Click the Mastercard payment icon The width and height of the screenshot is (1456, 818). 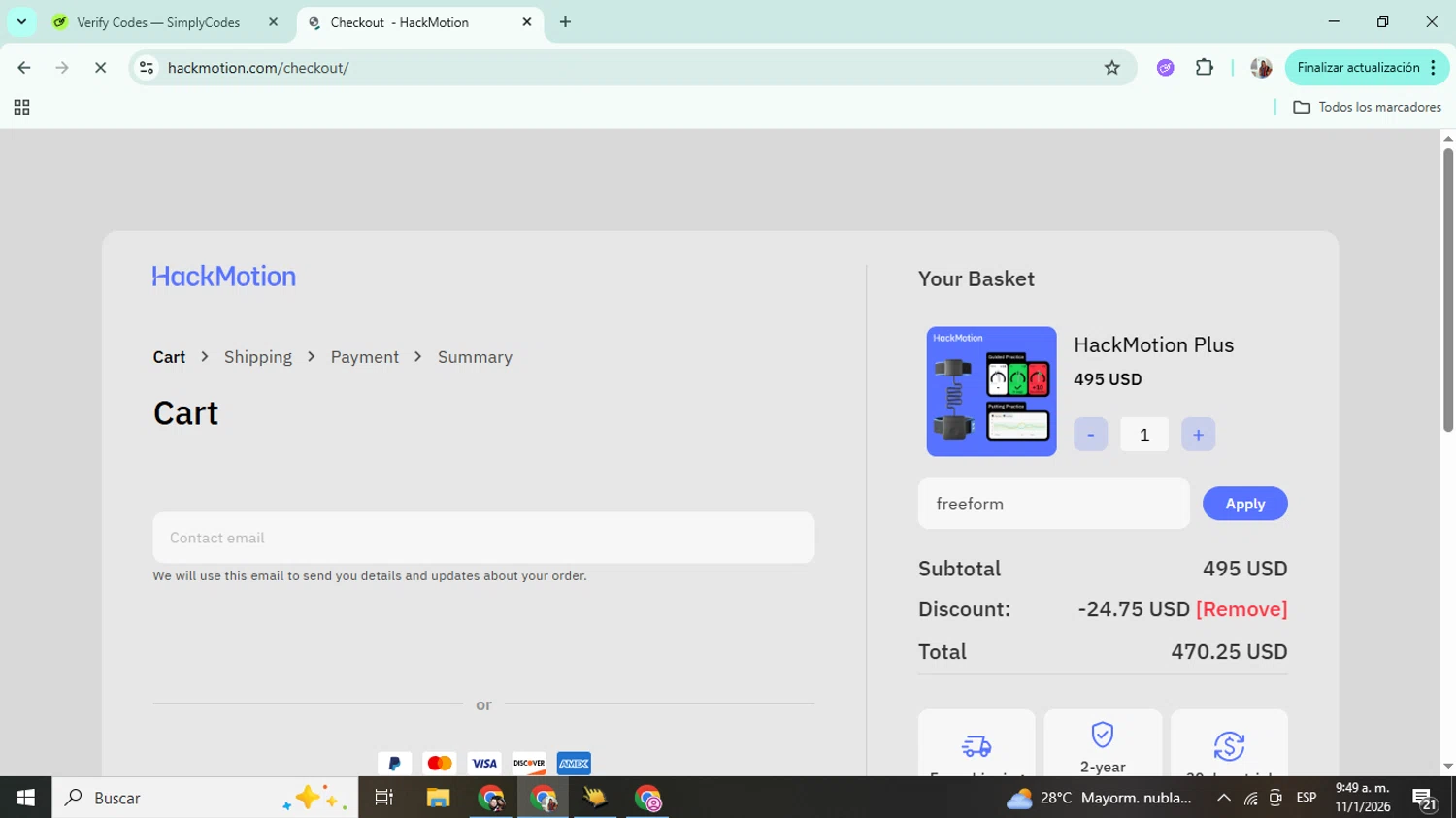click(440, 764)
